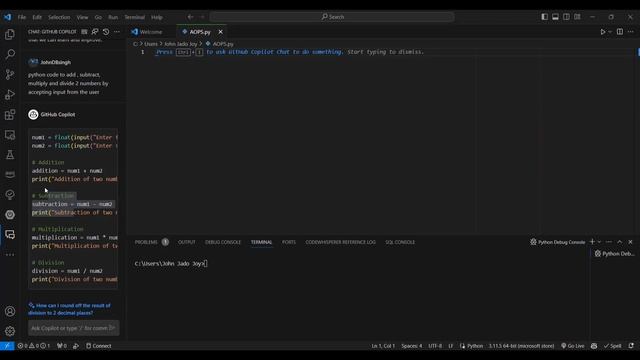Open the Spaces: 4 indentation setting
The height and width of the screenshot is (360, 640).
pyautogui.click(x=411, y=346)
